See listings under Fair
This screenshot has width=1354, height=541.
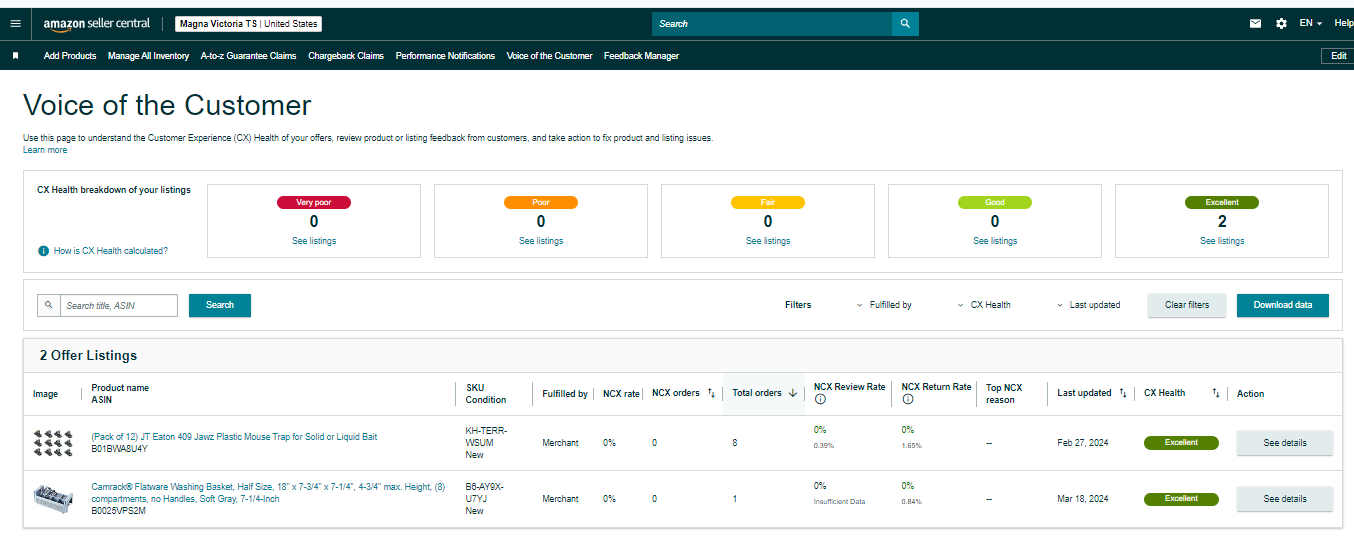[768, 241]
